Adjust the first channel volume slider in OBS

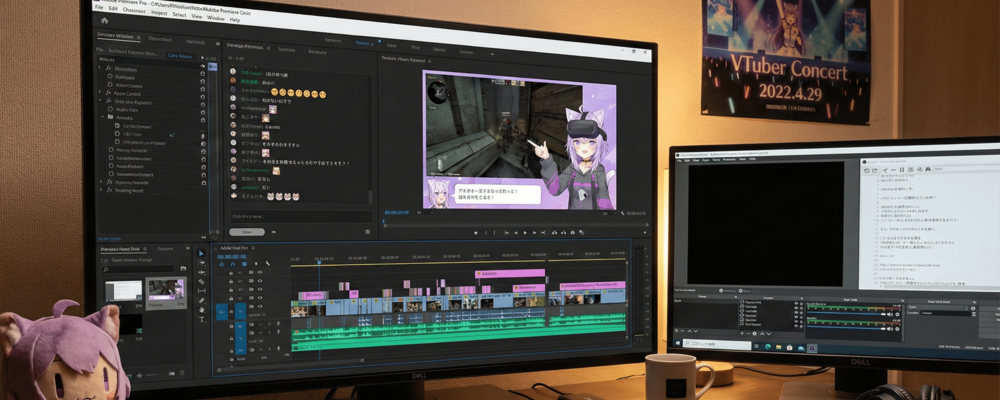click(846, 314)
